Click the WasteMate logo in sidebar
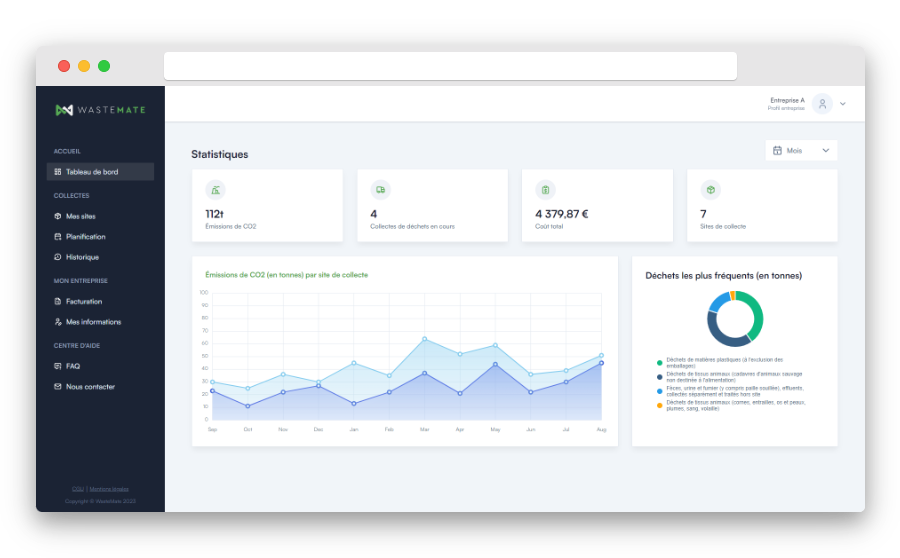Screen dimensions: 900x558 (100, 109)
